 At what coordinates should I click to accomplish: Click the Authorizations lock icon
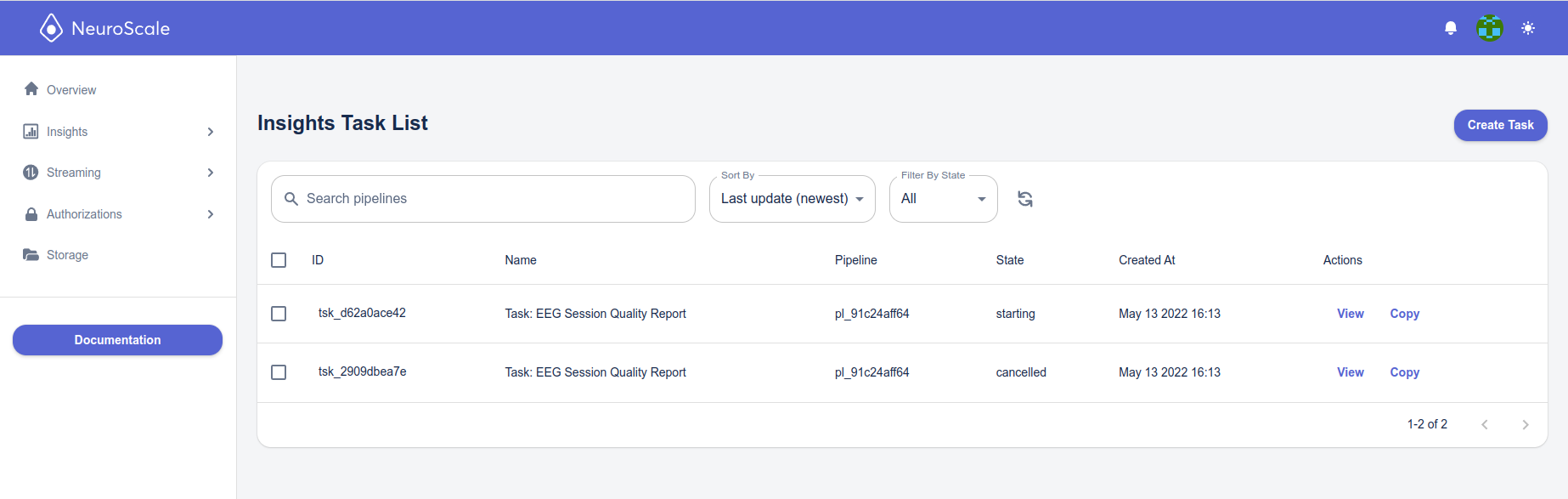pyautogui.click(x=31, y=214)
